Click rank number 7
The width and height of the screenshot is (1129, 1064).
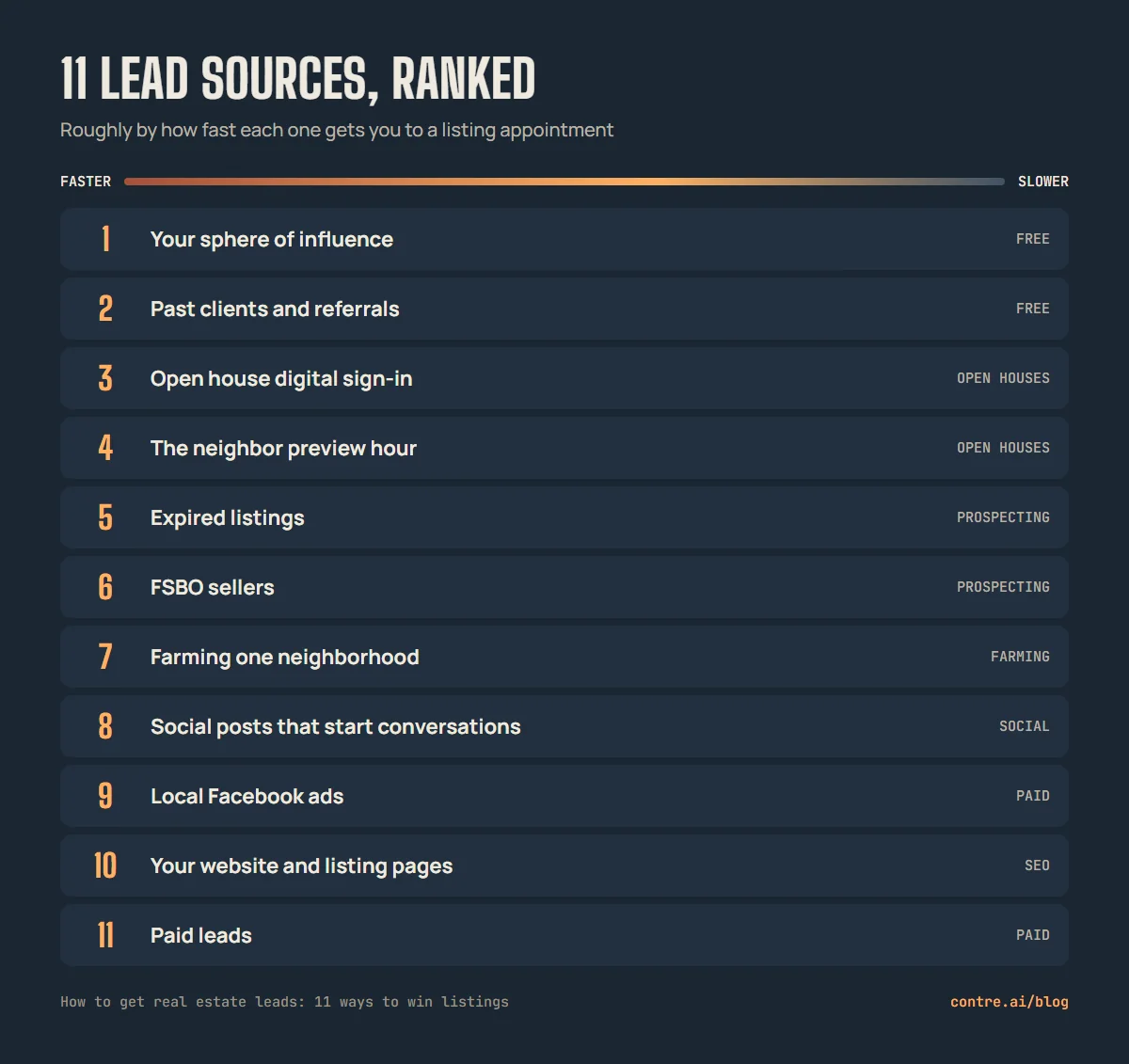[x=105, y=657]
